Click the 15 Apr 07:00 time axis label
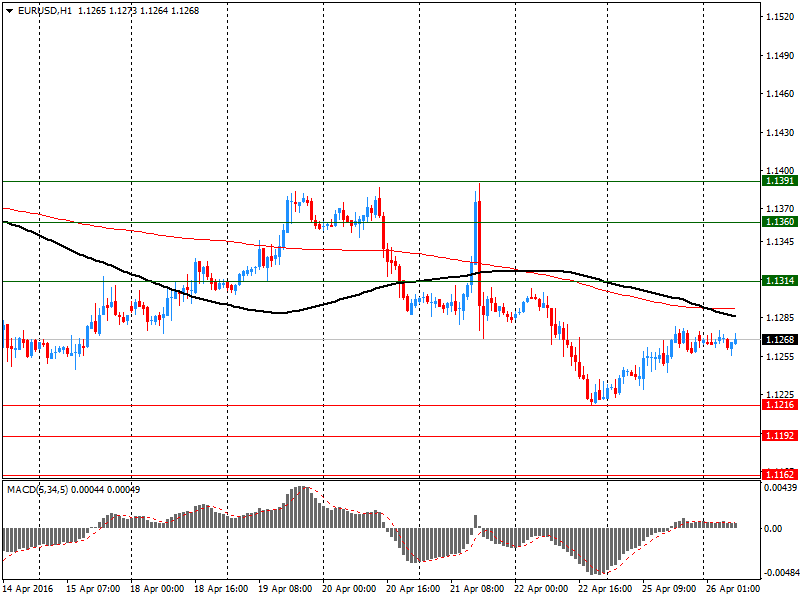 (x=93, y=589)
